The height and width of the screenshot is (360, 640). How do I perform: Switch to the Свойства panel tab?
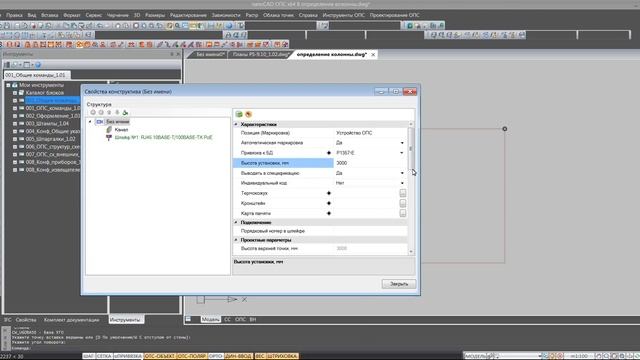coord(26,320)
